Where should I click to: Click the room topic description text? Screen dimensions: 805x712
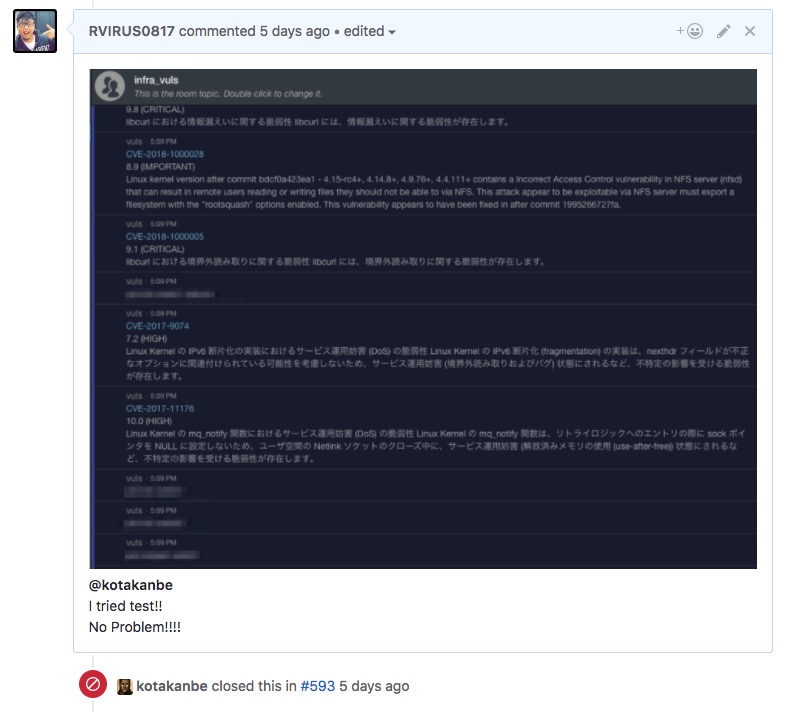[228, 94]
